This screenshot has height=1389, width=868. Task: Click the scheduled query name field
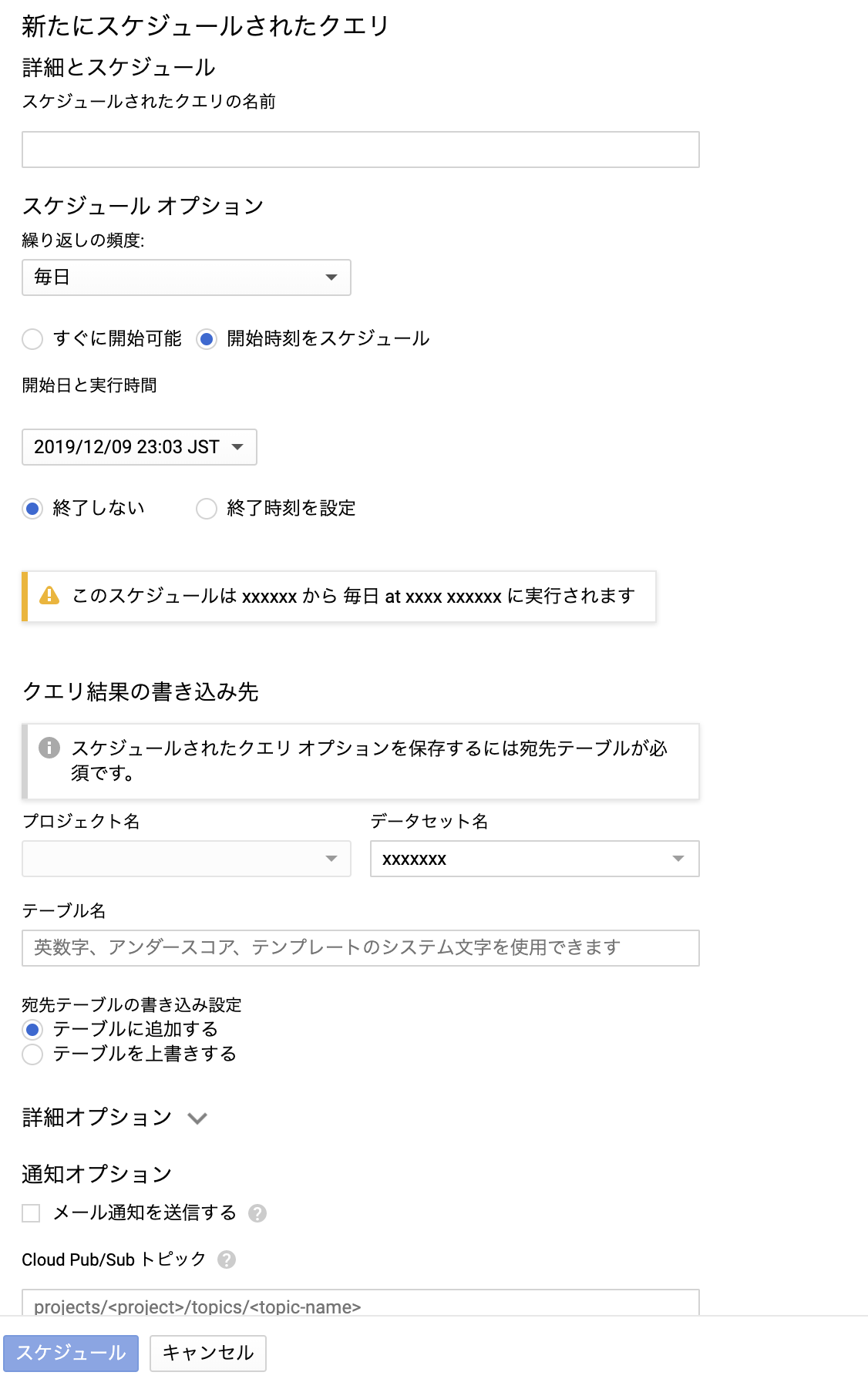tap(360, 149)
